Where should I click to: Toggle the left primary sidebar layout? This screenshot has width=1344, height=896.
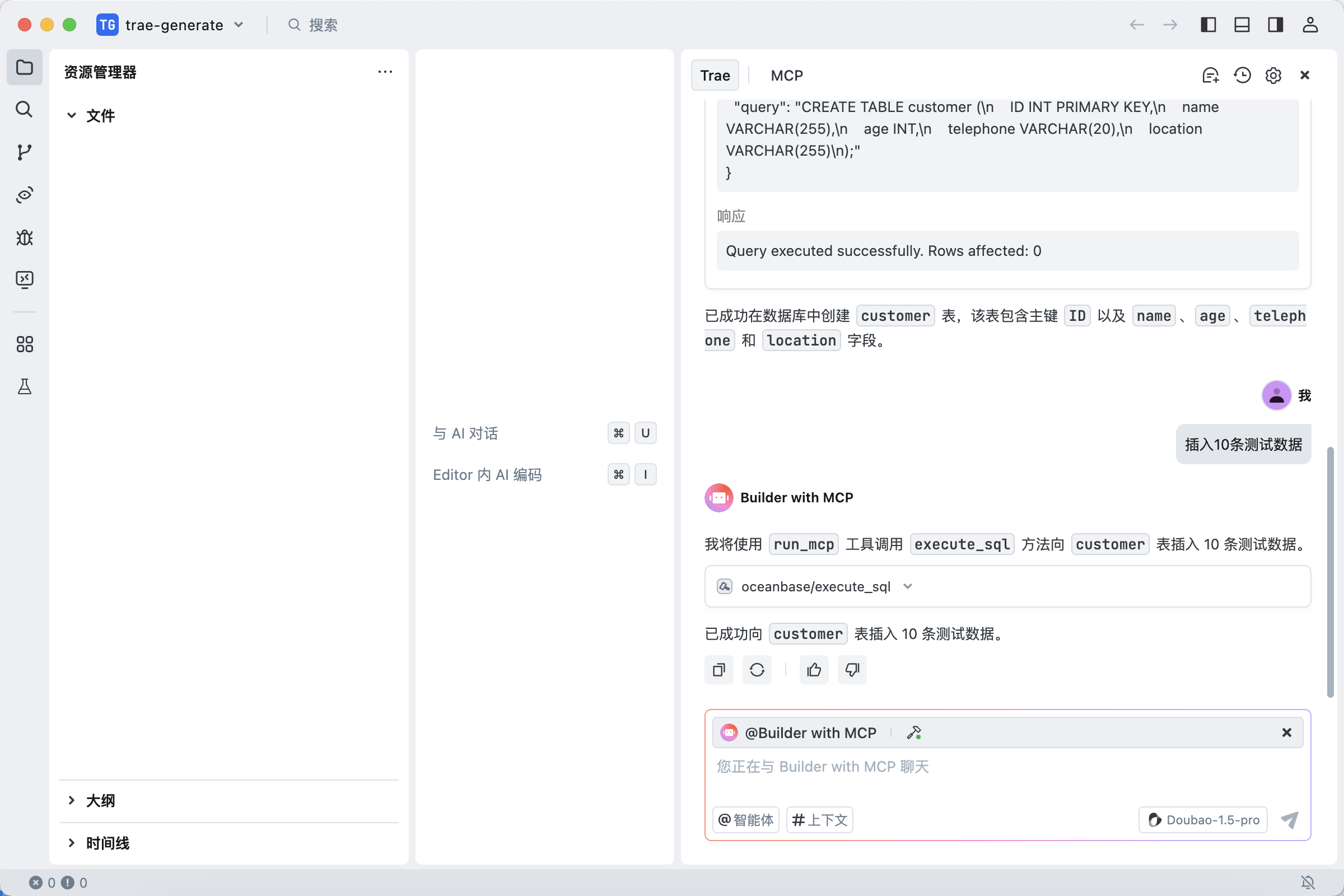1208,25
